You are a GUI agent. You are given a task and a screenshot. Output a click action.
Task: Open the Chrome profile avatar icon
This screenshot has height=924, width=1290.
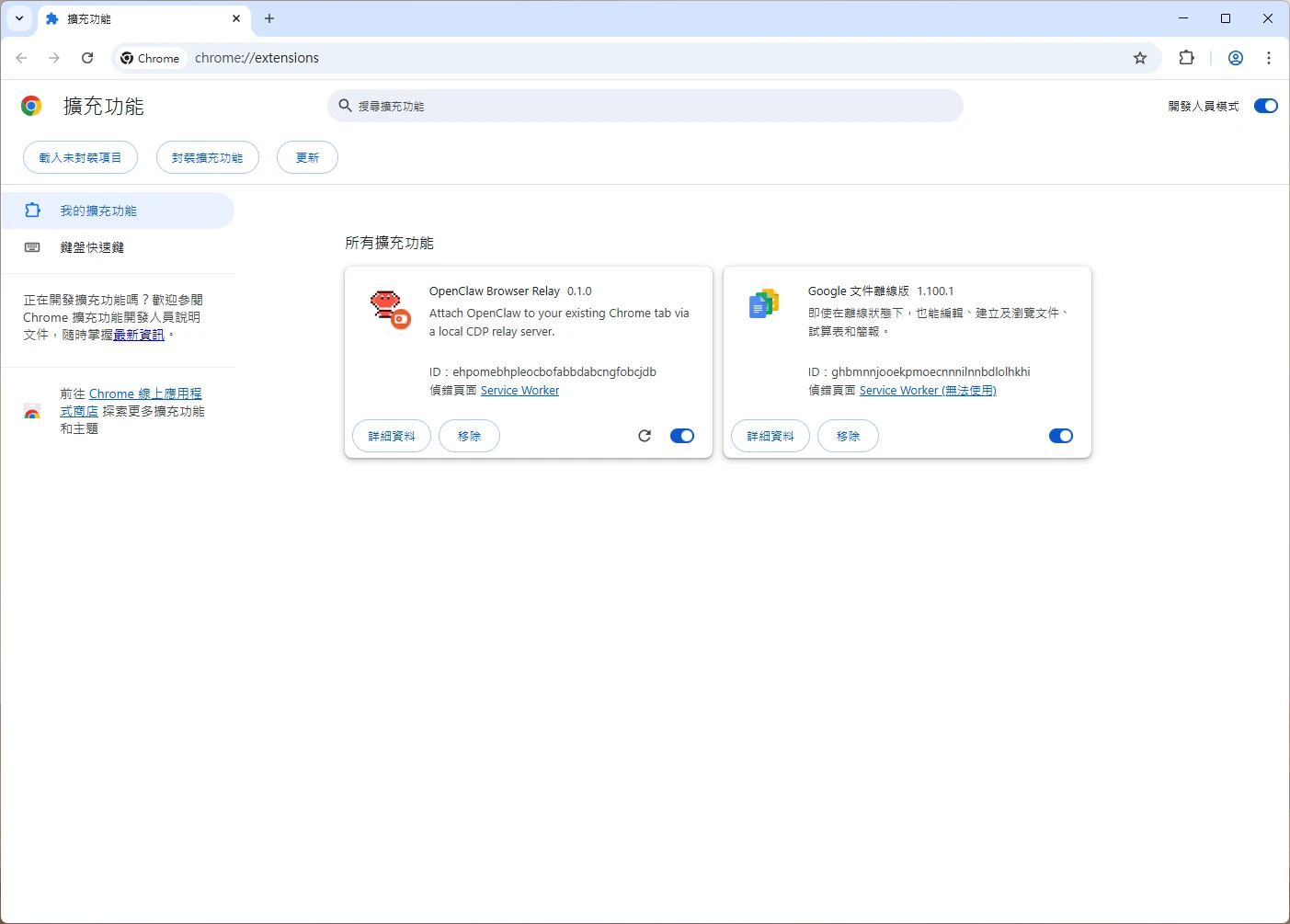[x=1236, y=58]
